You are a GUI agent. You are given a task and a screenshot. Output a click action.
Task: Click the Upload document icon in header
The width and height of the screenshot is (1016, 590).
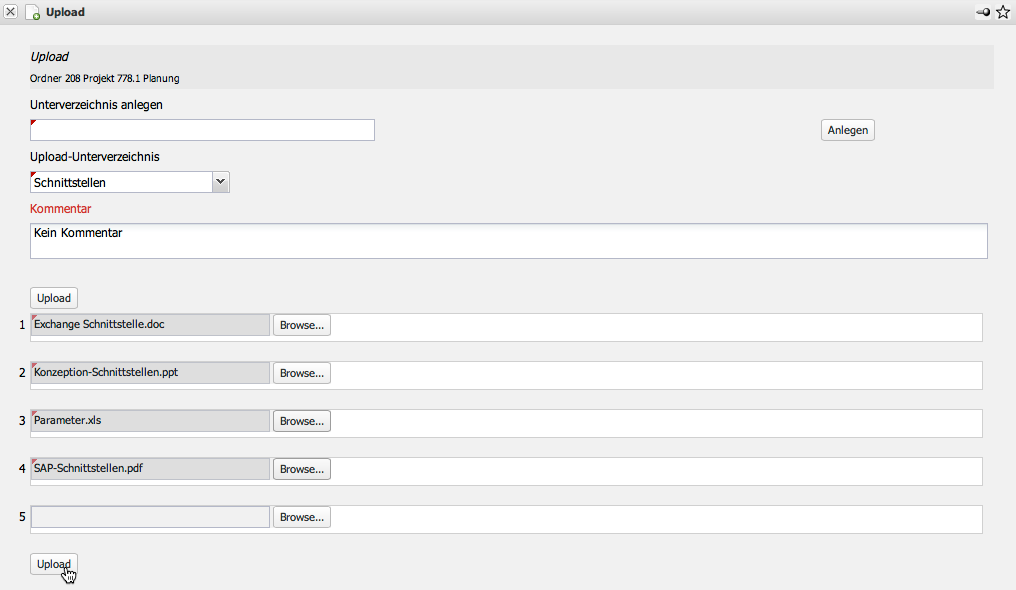(x=32, y=13)
